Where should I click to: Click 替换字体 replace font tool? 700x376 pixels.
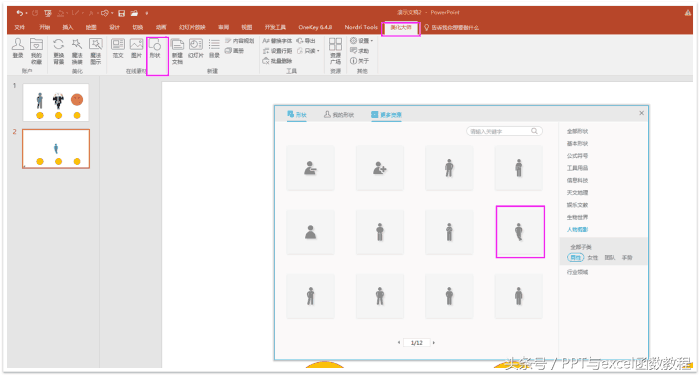click(277, 41)
